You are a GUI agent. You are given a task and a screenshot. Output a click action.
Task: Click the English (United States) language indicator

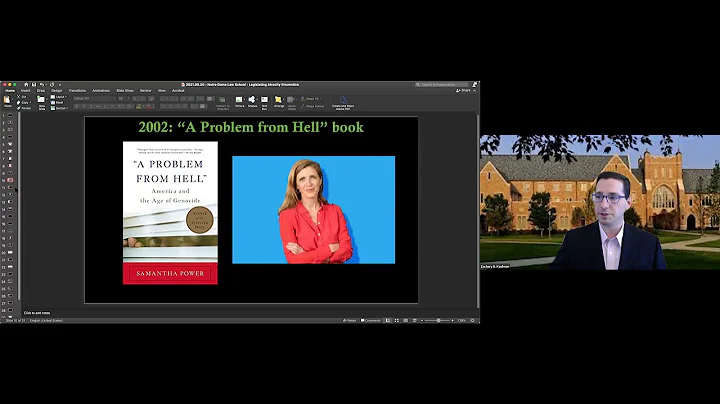pos(46,320)
